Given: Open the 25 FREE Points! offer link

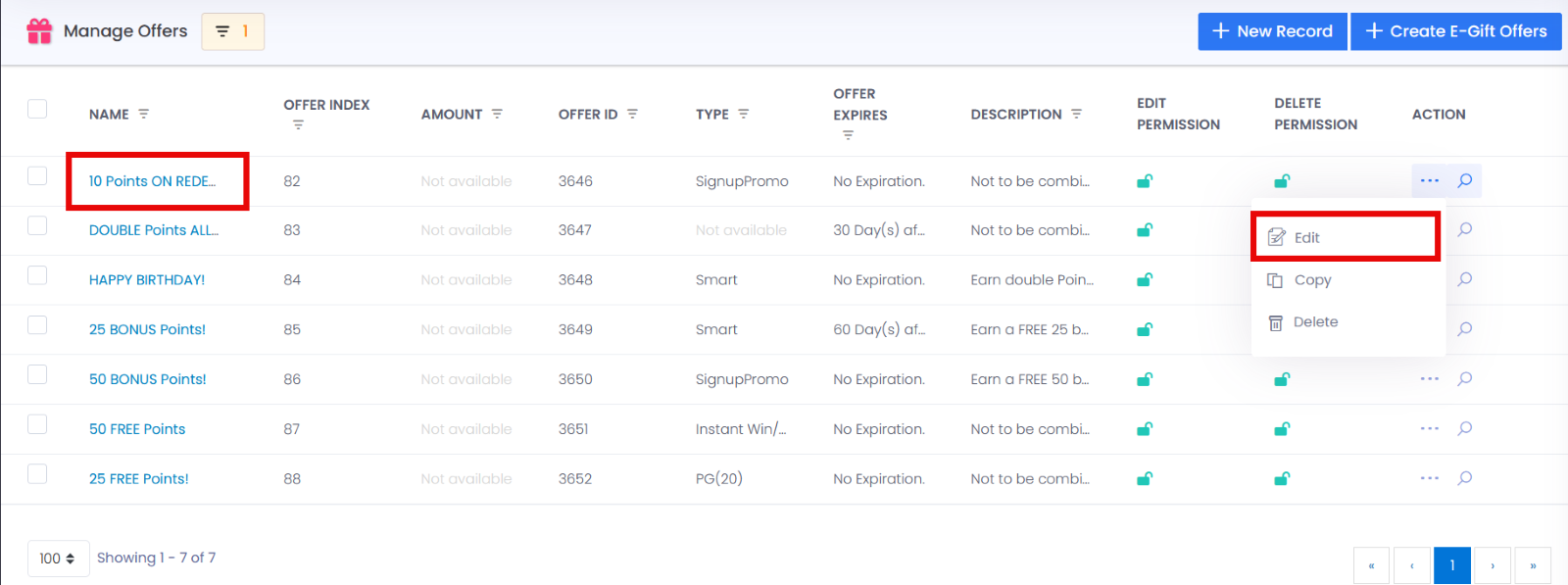Looking at the screenshot, I should pyautogui.click(x=139, y=479).
